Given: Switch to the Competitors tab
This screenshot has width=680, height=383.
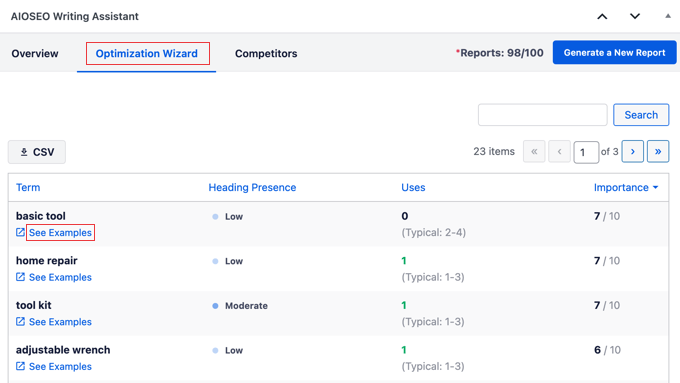Looking at the screenshot, I should pos(266,53).
